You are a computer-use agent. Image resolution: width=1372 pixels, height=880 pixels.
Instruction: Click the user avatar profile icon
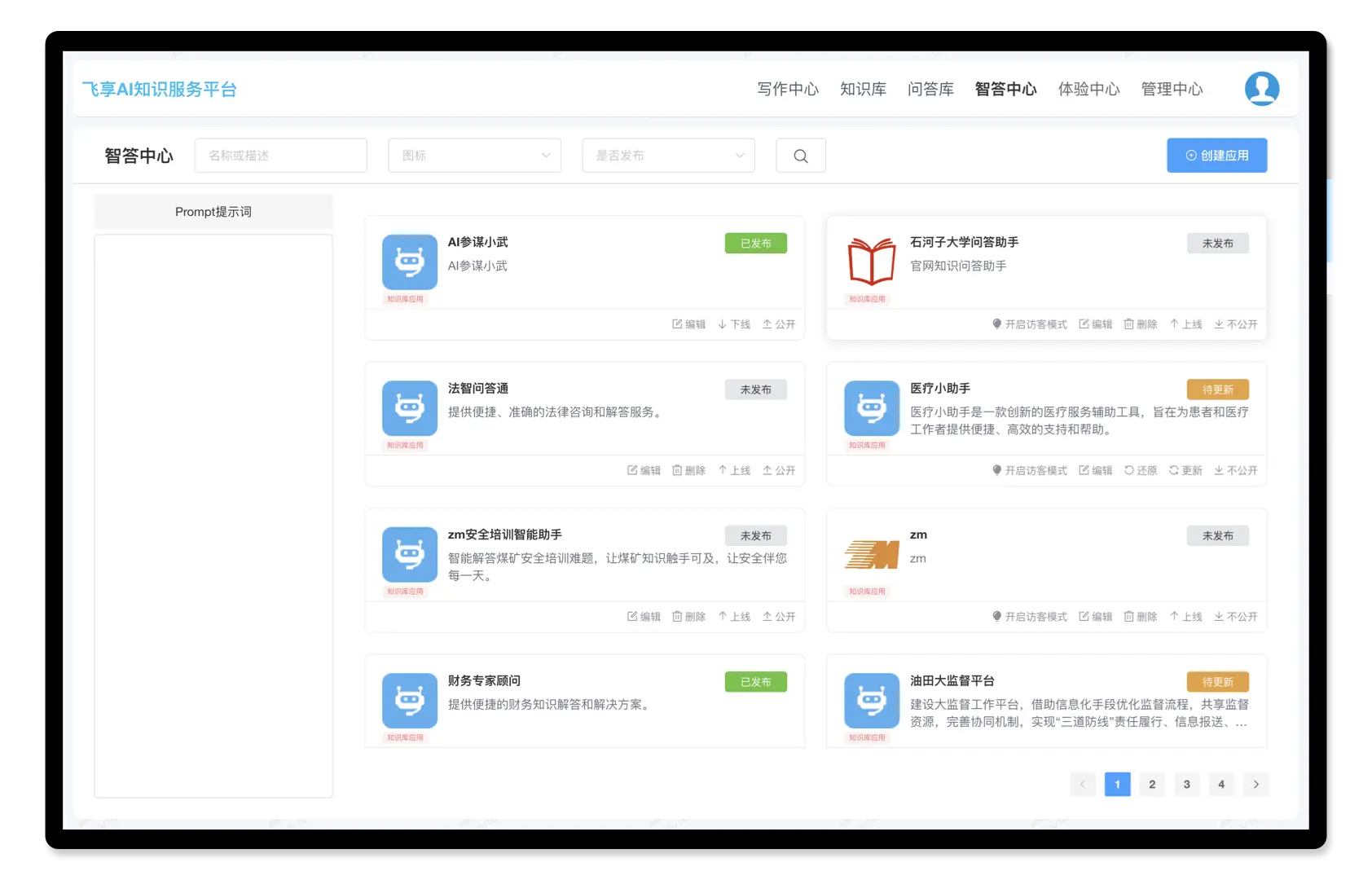1261,89
